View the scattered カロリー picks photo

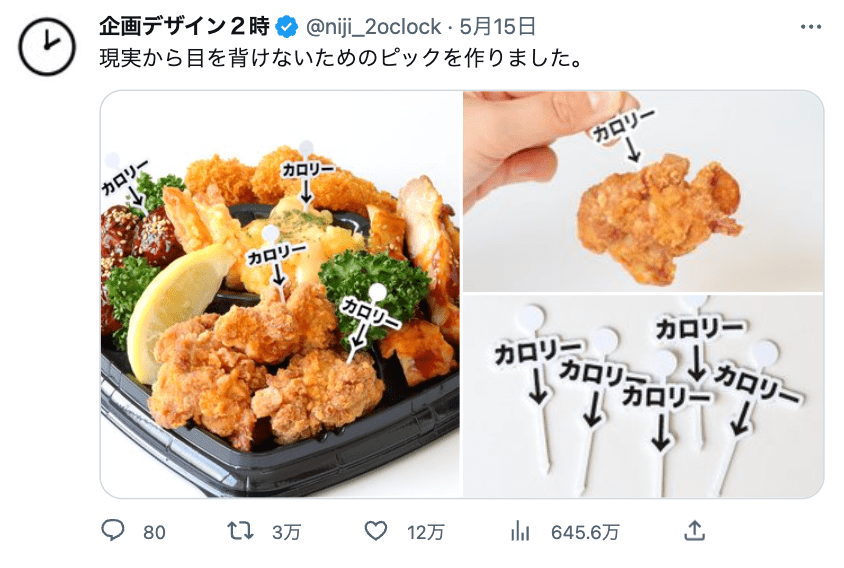point(643,396)
